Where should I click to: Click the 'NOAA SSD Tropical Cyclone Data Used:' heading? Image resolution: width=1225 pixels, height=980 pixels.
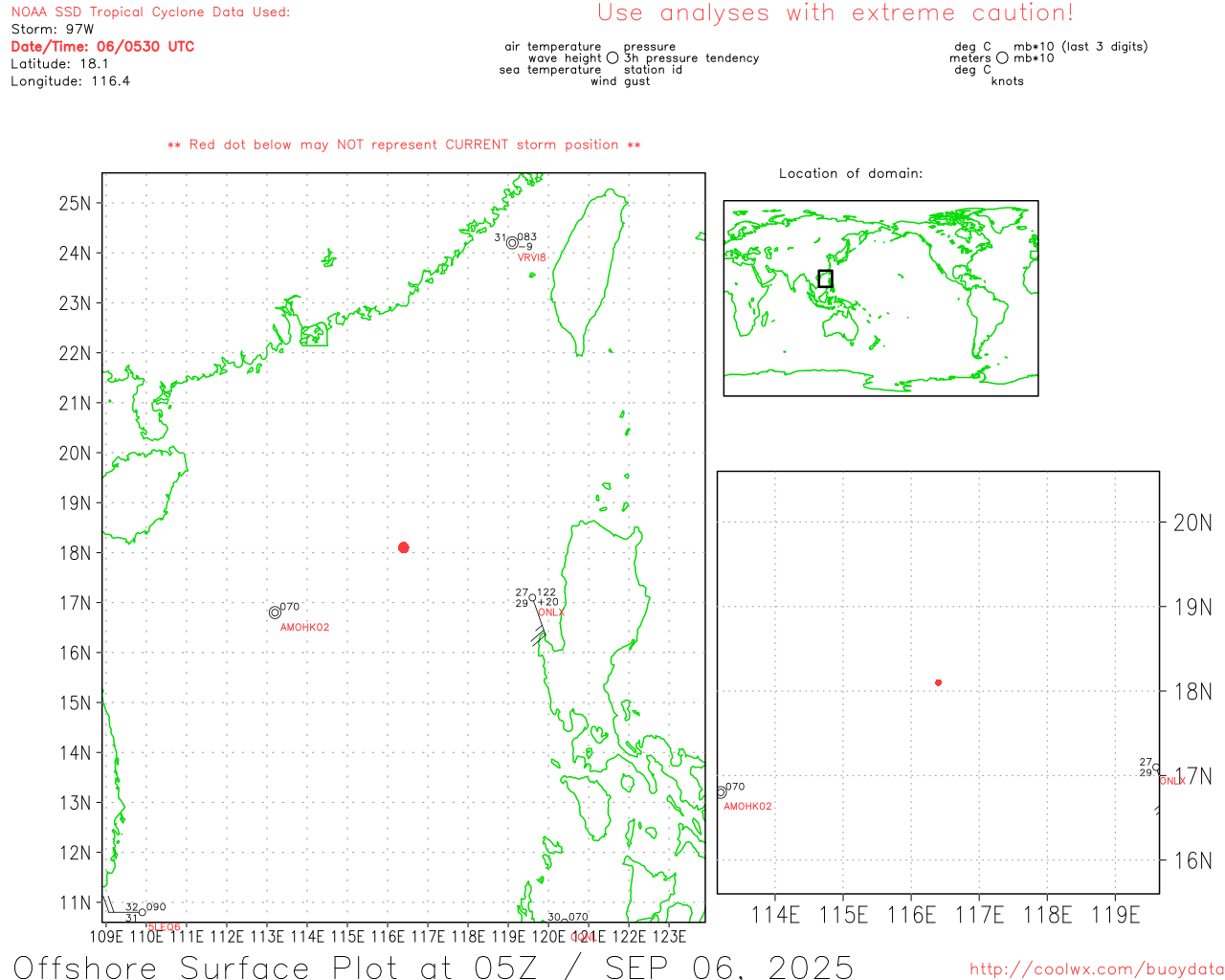150,12
